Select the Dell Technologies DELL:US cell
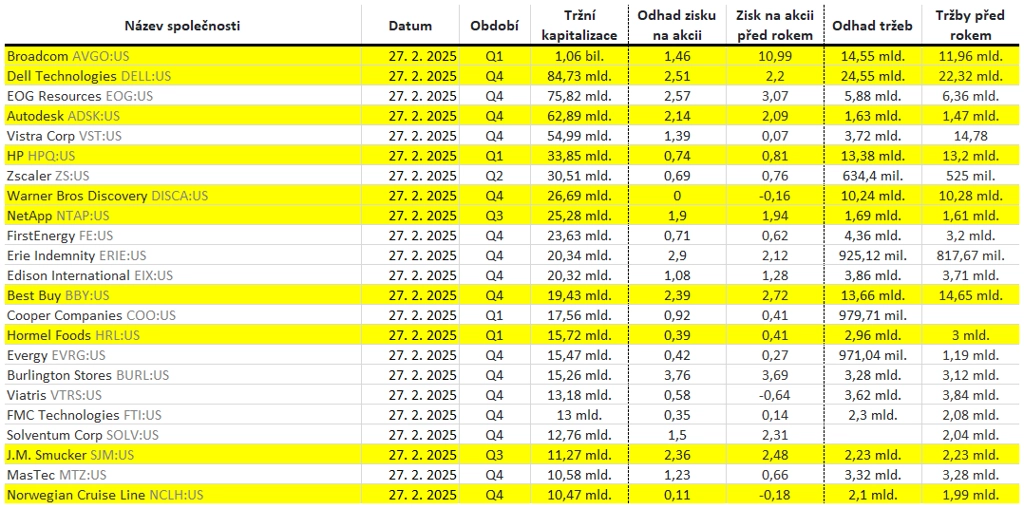 (x=182, y=76)
